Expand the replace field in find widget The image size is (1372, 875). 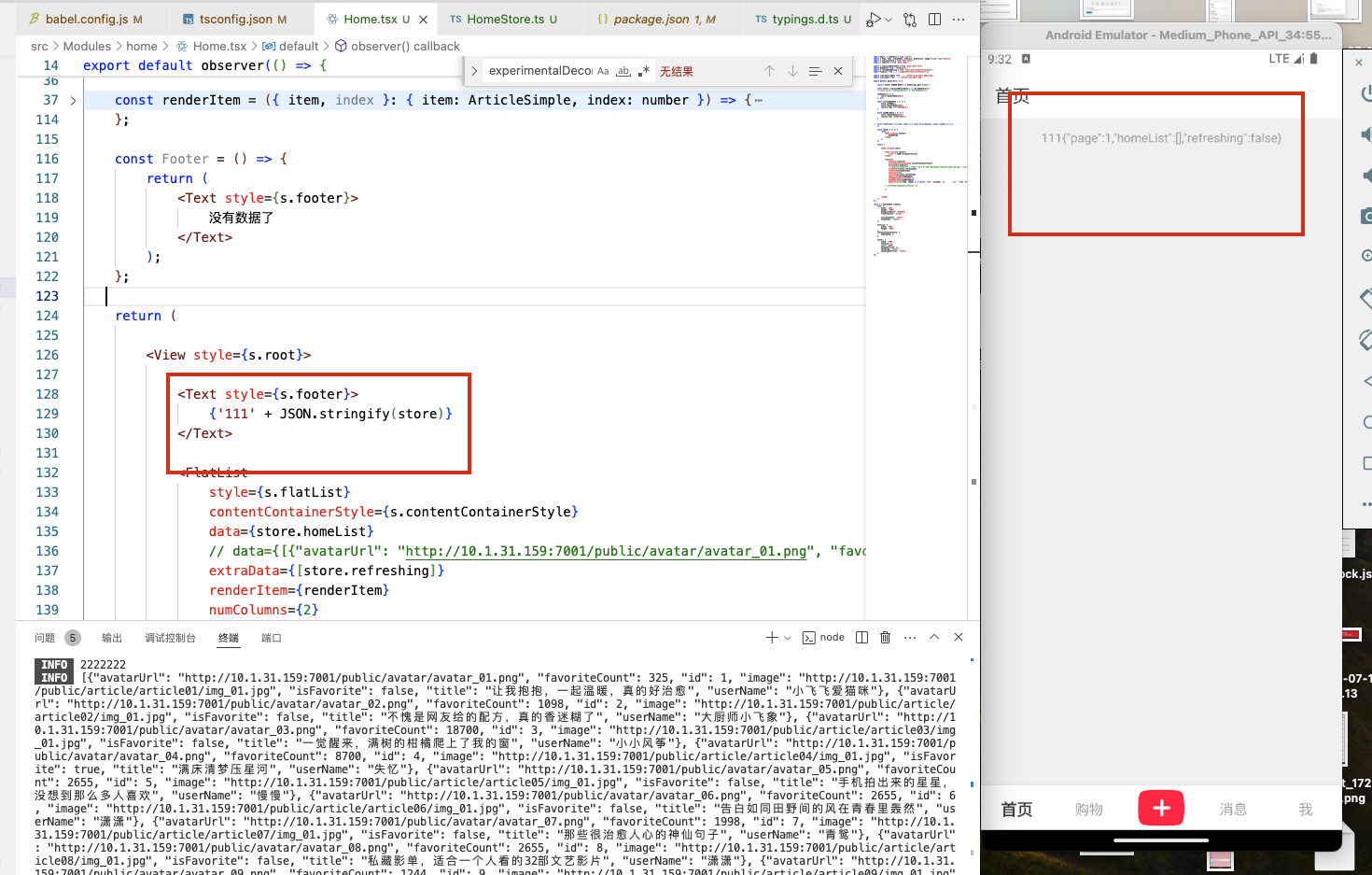pos(474,71)
